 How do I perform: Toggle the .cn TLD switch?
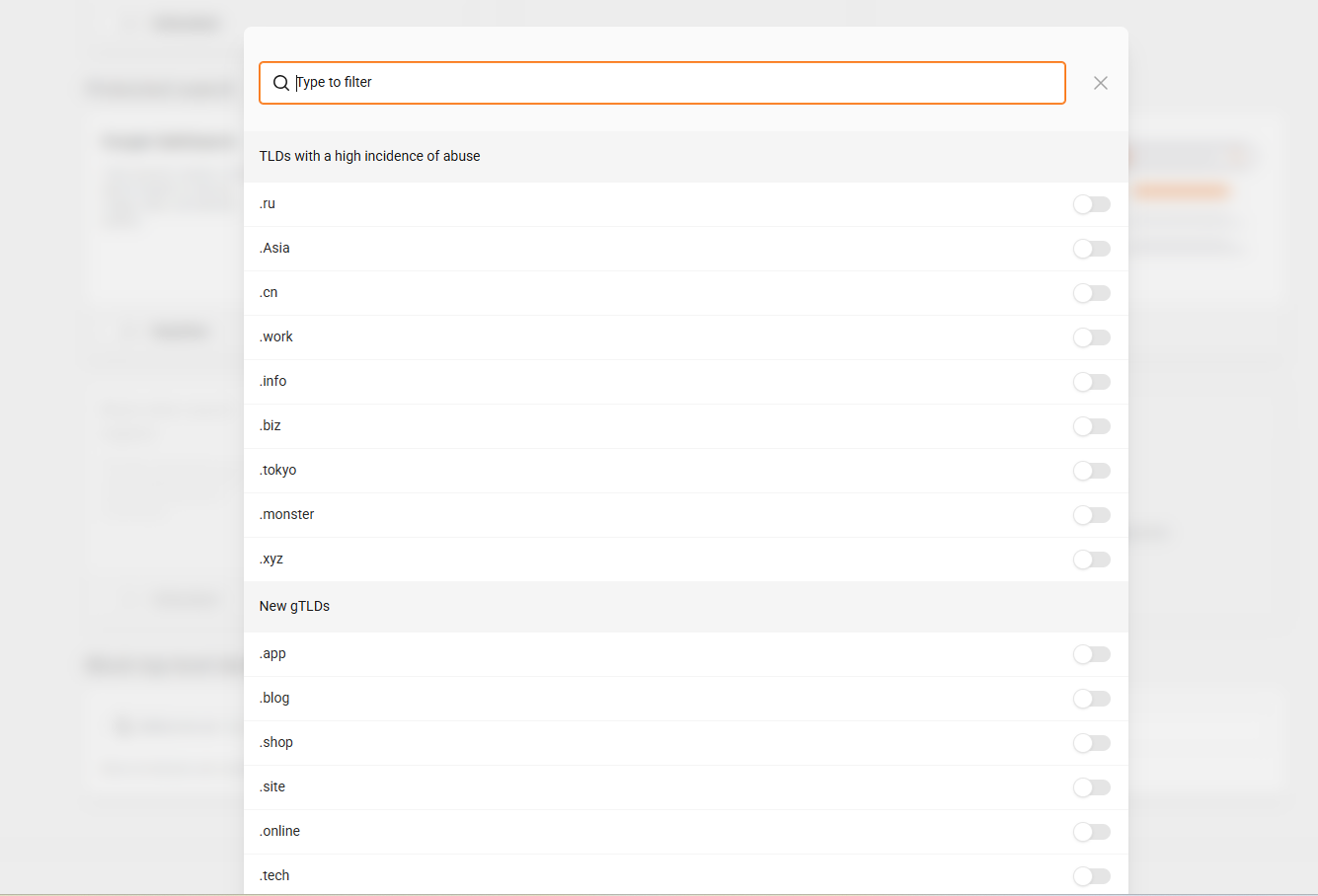(1091, 293)
